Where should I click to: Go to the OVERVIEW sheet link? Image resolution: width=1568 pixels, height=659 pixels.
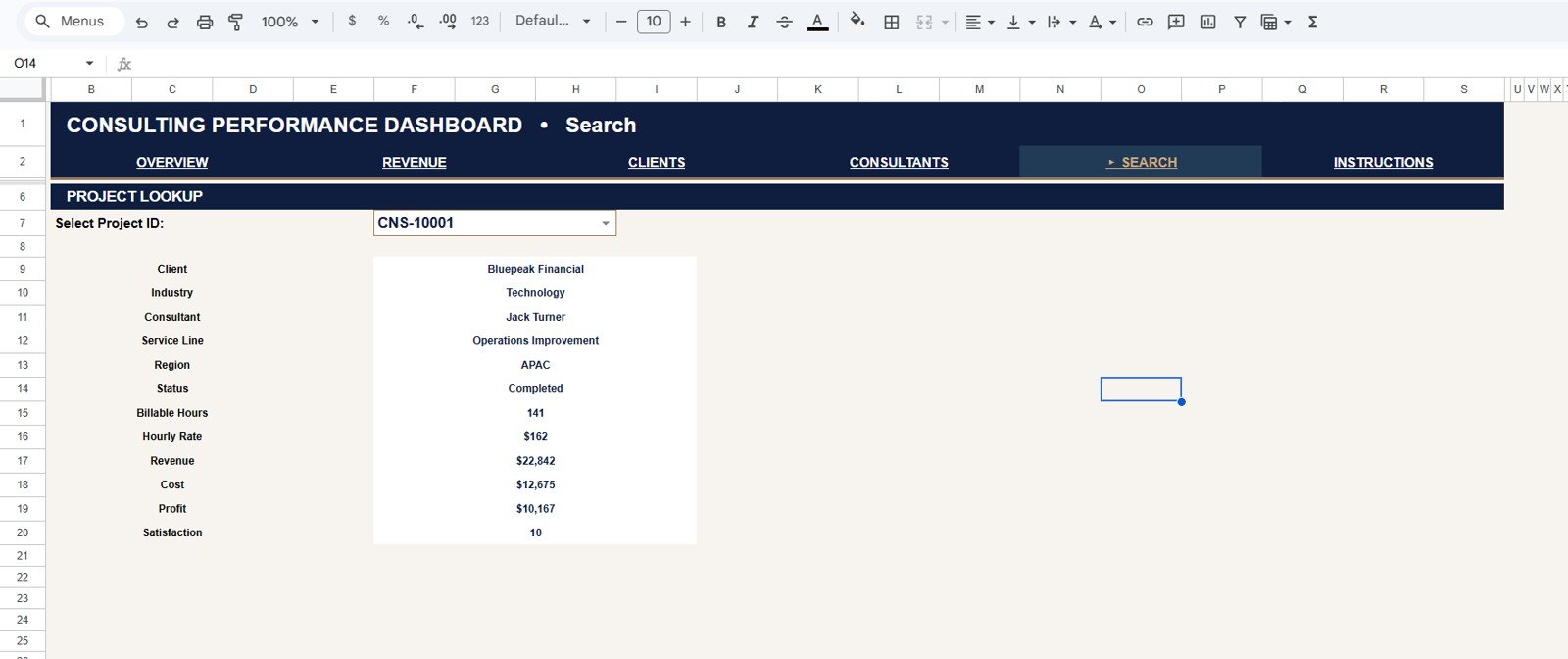point(172,163)
